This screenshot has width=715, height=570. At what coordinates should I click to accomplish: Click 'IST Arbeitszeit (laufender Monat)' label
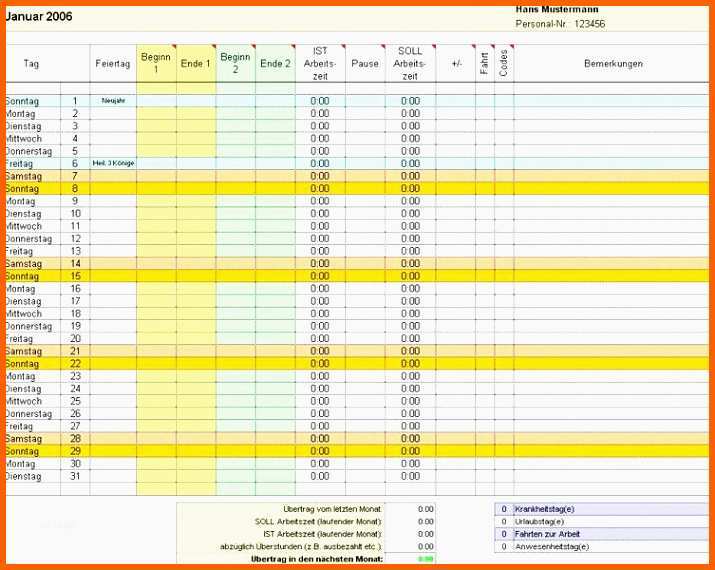[x=322, y=534]
